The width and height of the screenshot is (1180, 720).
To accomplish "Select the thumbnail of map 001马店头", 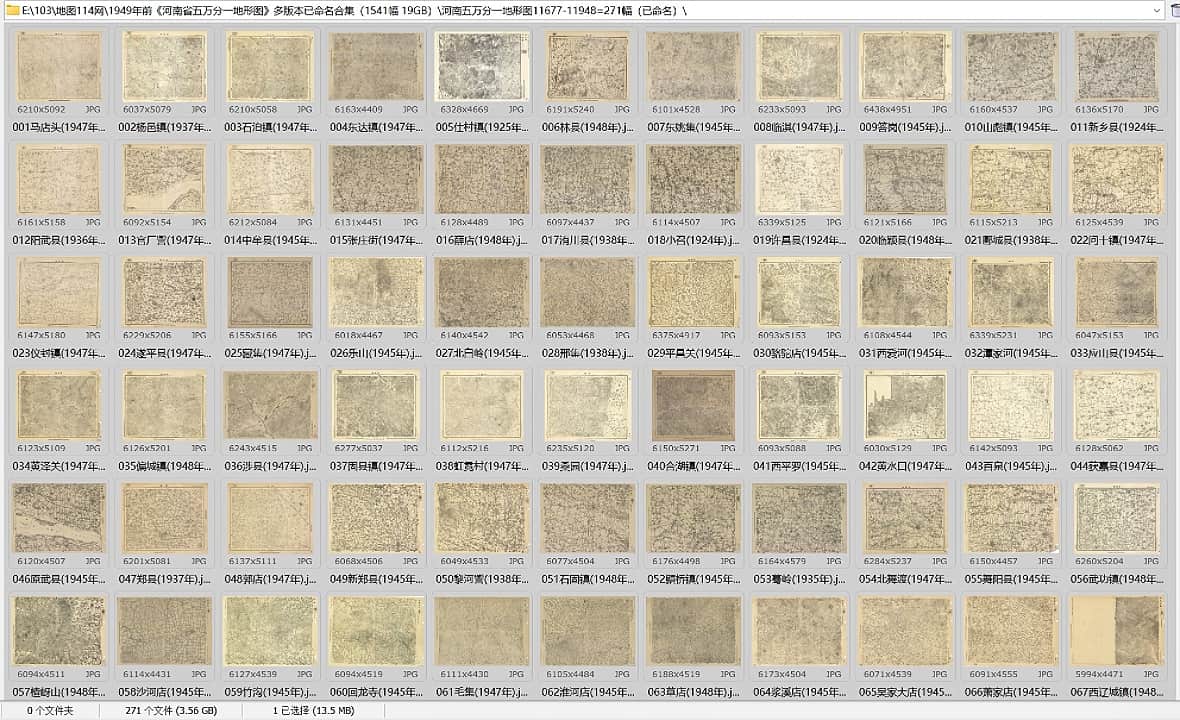I will click(59, 67).
